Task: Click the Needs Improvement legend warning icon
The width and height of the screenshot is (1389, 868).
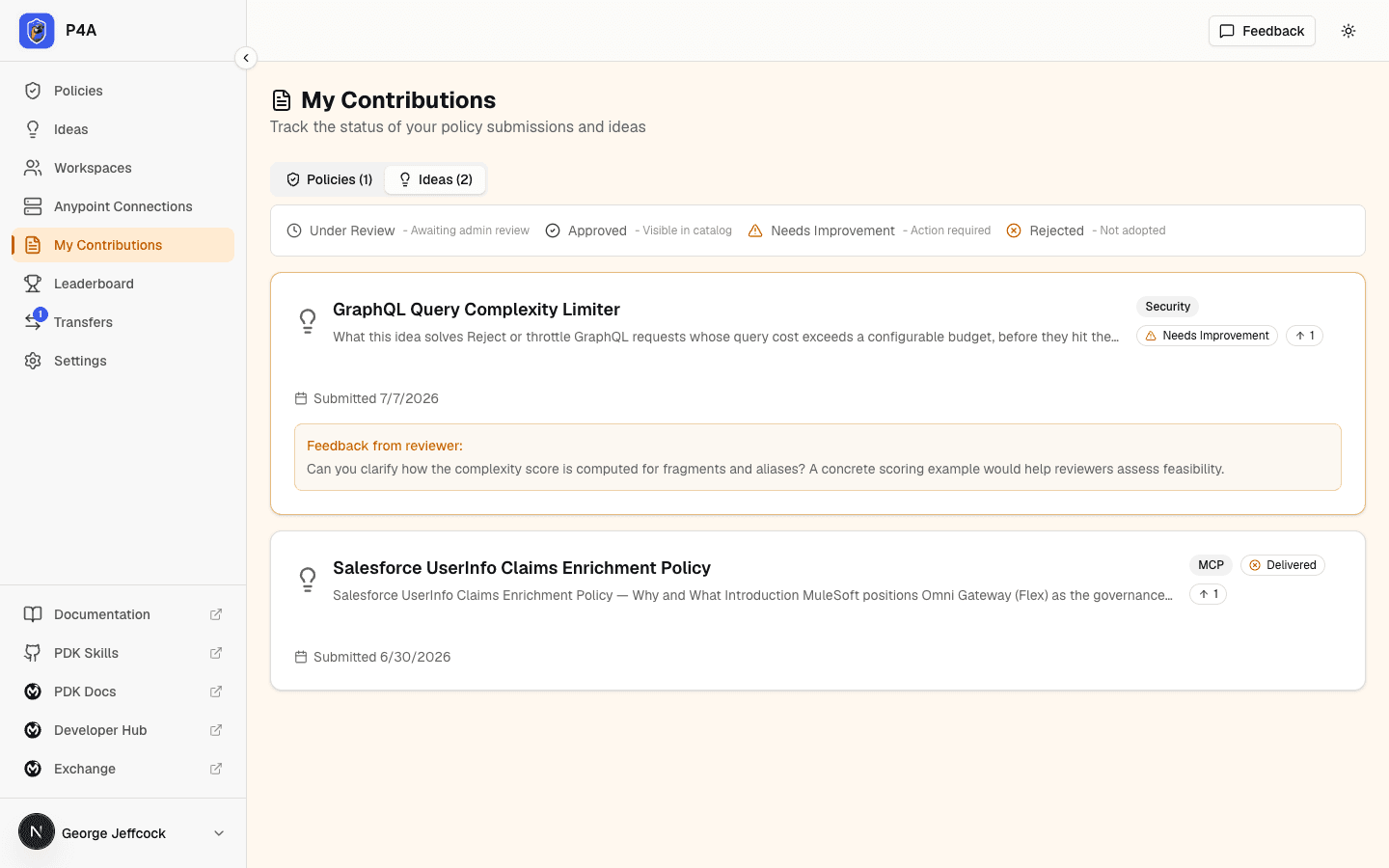Action: (755, 231)
